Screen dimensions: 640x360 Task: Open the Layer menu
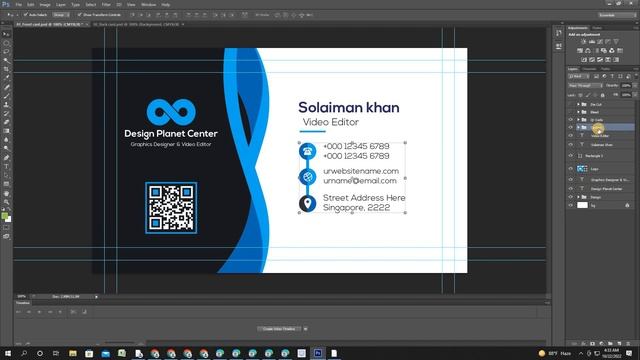tap(61, 4)
